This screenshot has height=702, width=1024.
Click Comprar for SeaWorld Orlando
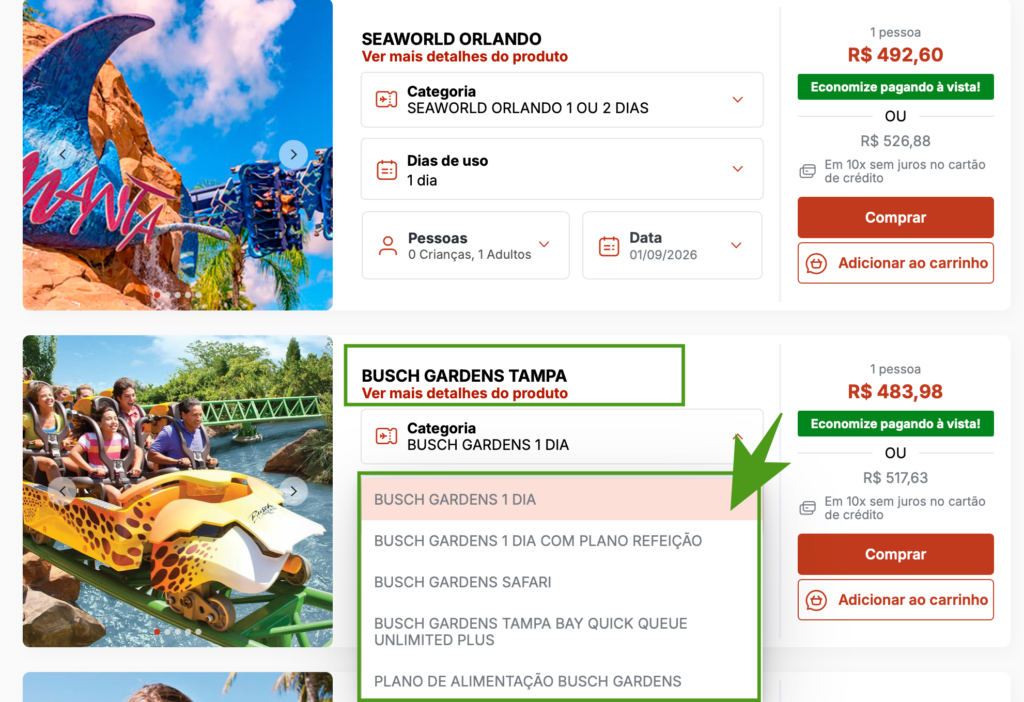pos(895,217)
